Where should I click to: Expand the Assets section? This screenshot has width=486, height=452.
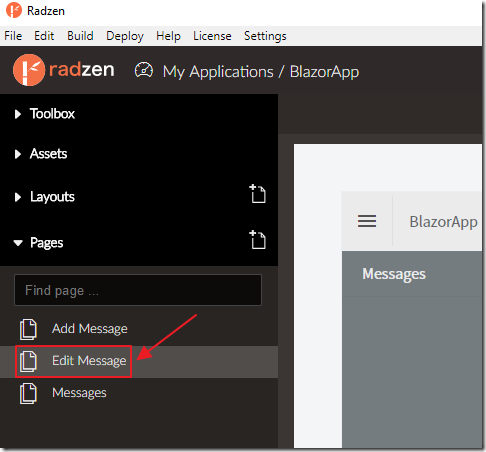click(41, 154)
